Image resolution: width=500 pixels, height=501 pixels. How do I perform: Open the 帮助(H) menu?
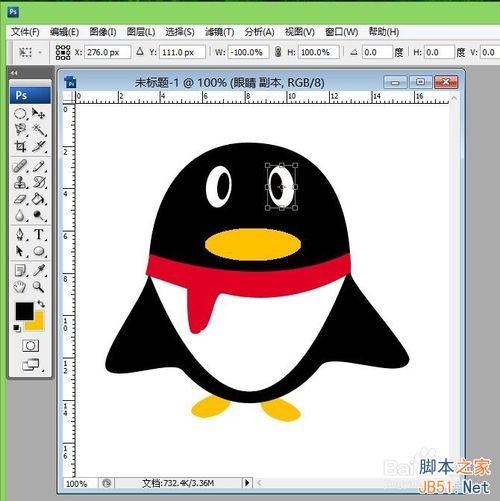[x=384, y=32]
